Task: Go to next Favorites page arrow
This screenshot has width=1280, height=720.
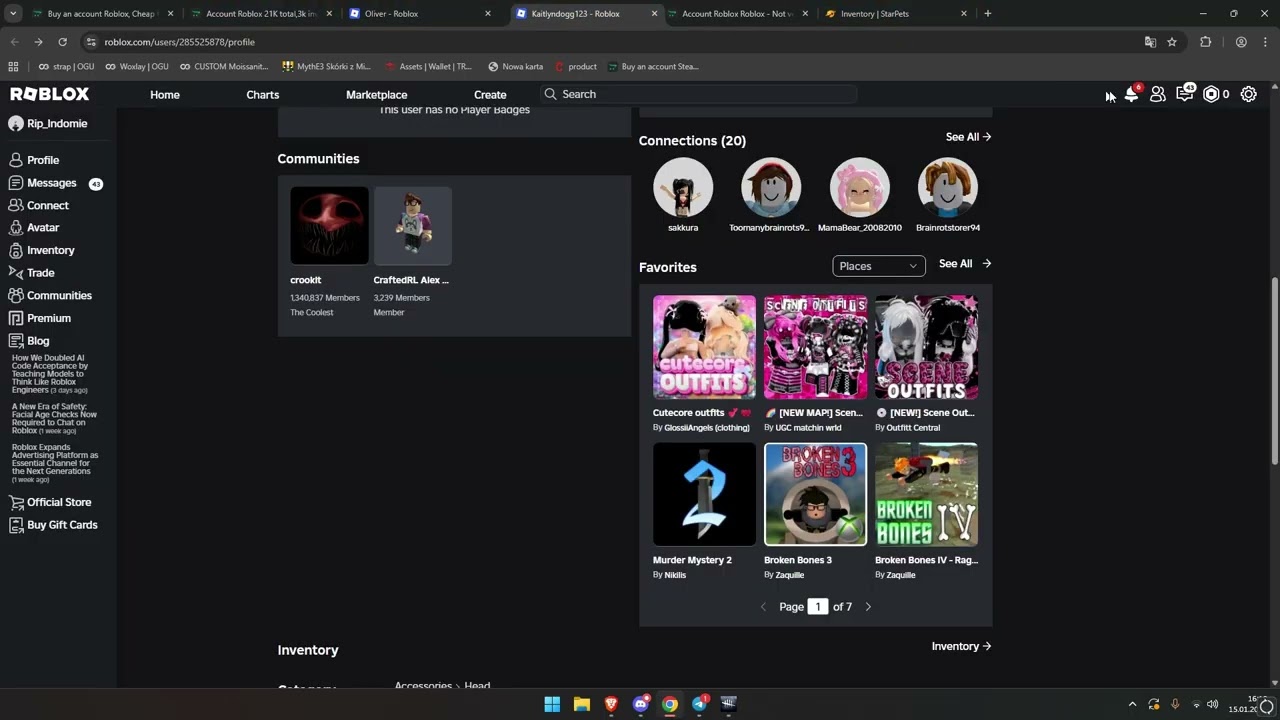Action: point(868,607)
